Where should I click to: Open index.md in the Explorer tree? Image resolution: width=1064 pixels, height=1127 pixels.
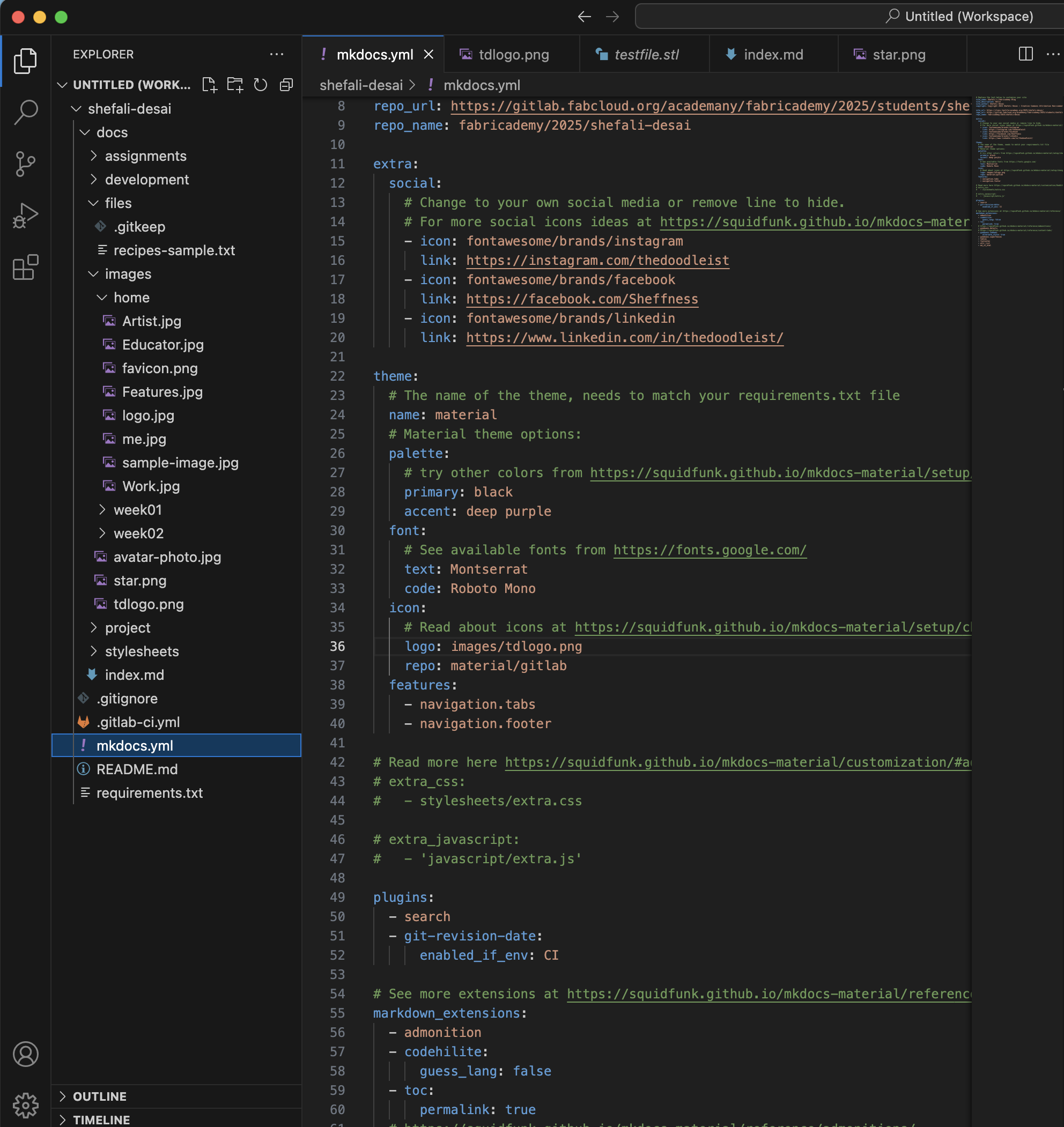[x=176, y=675]
